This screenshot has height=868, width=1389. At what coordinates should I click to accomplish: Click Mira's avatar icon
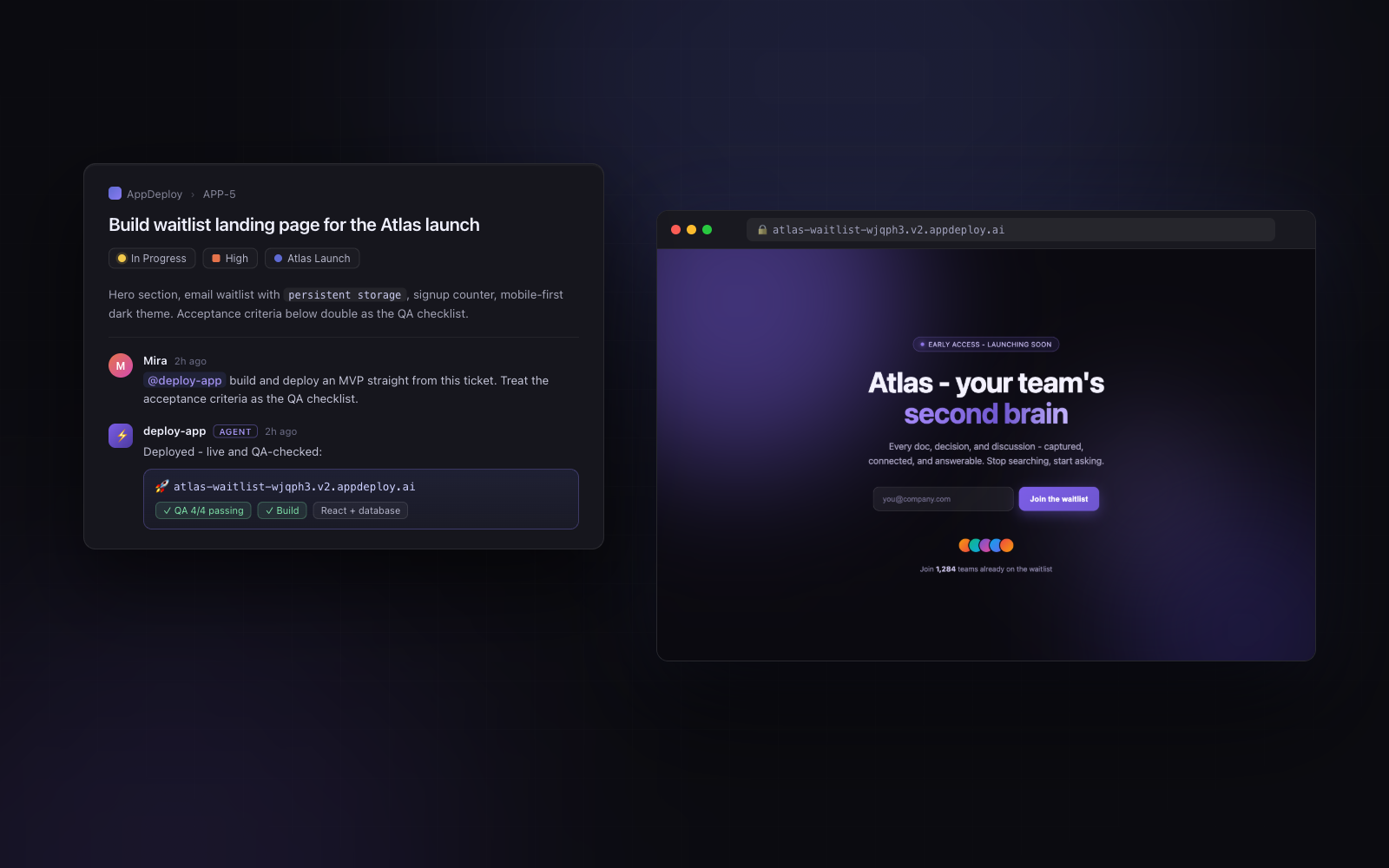point(121,365)
